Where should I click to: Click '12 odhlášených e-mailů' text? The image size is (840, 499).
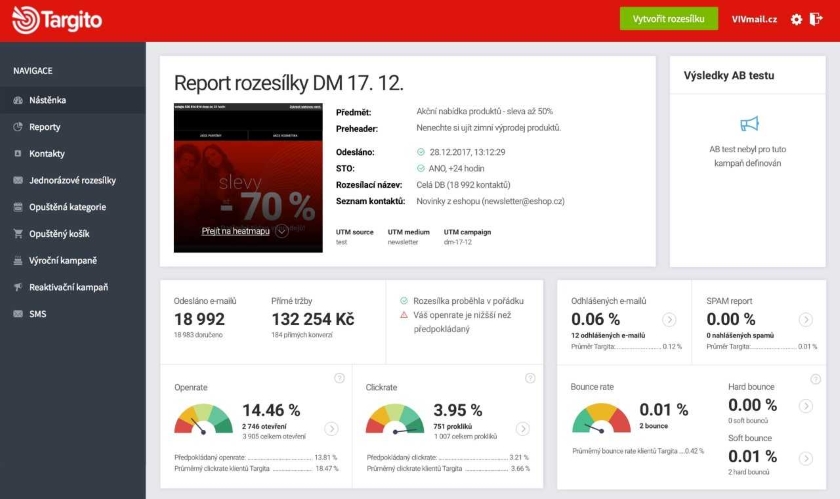(x=608, y=336)
